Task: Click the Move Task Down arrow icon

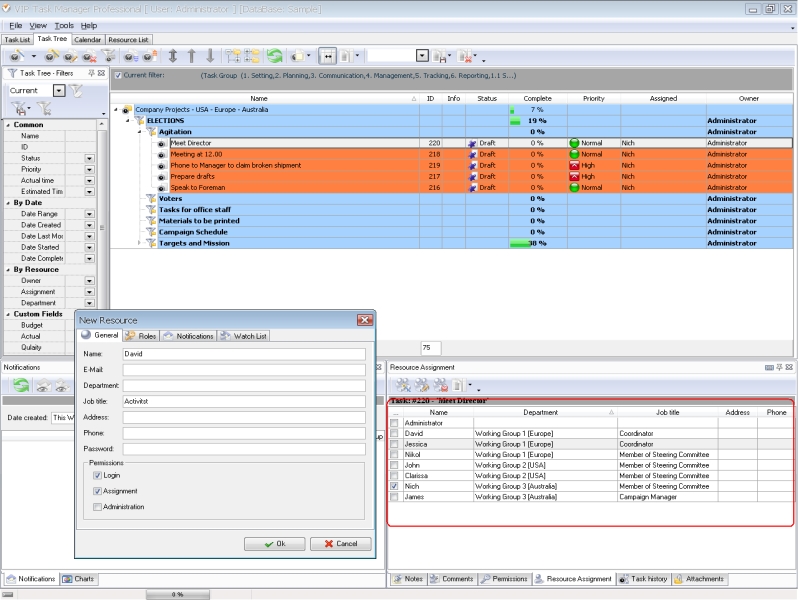Action: point(210,56)
